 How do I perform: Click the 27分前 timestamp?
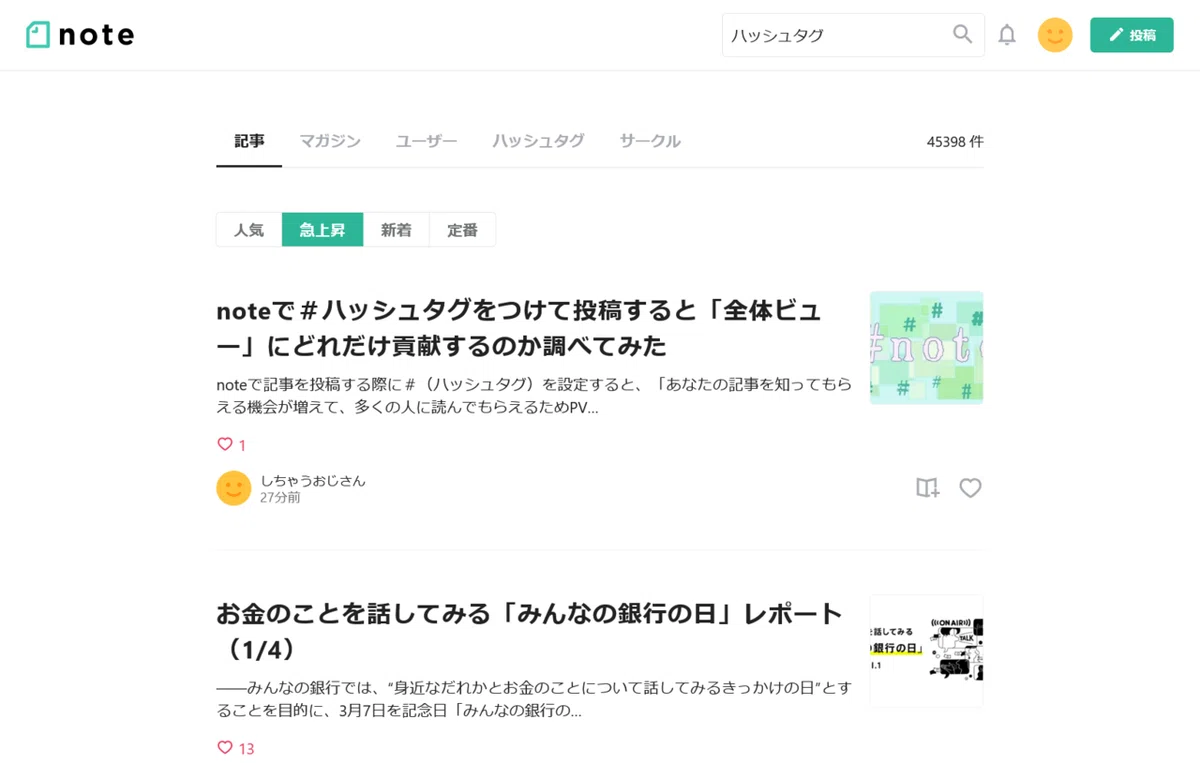[280, 497]
